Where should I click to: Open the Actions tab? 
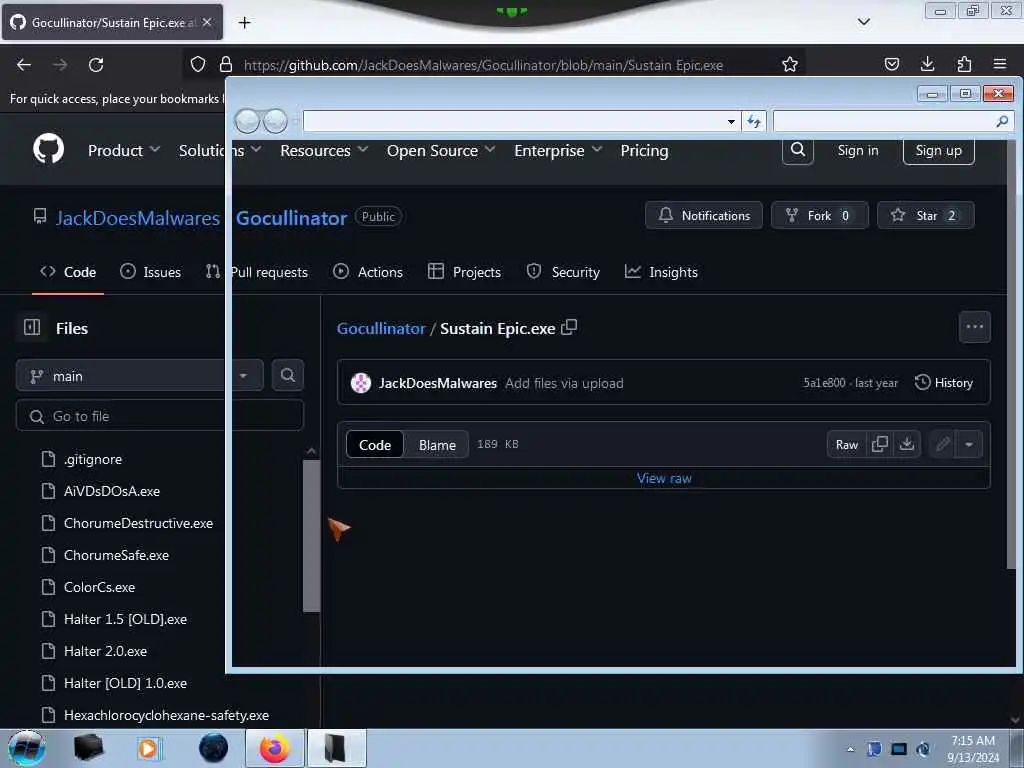[368, 272]
